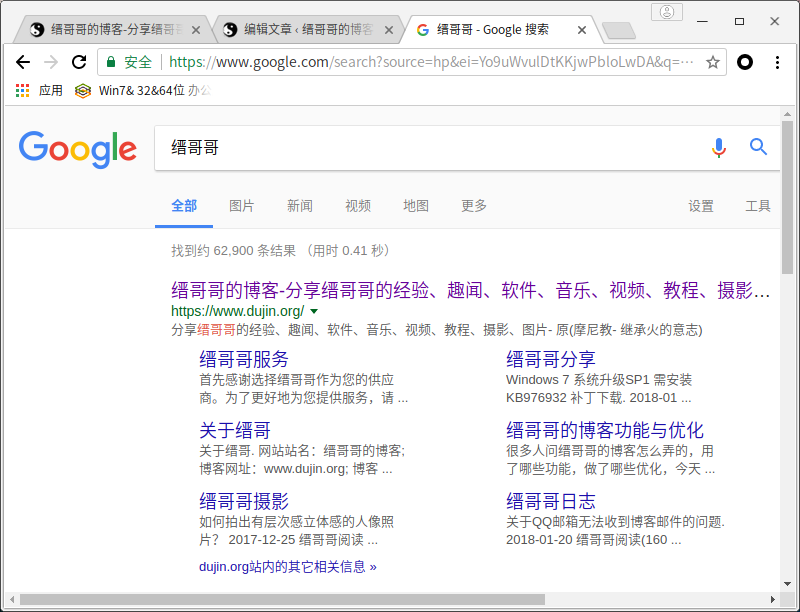The width and height of the screenshot is (800, 612).
Task: Expand the 更多 search categories menu
Action: 474,206
